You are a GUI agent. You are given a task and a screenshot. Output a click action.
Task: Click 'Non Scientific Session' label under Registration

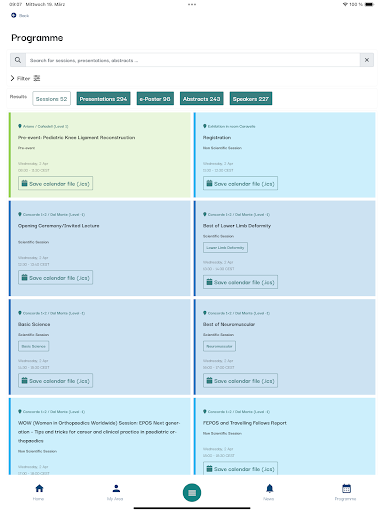[222, 148]
